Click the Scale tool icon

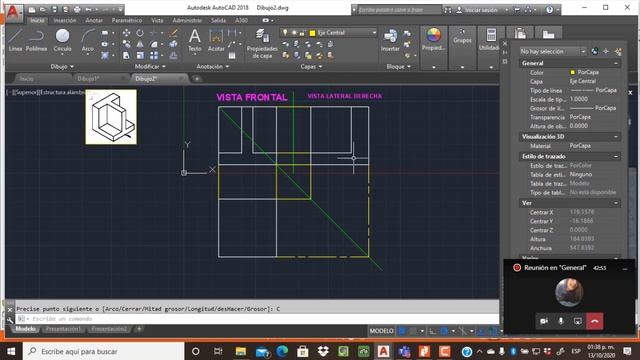point(140,55)
